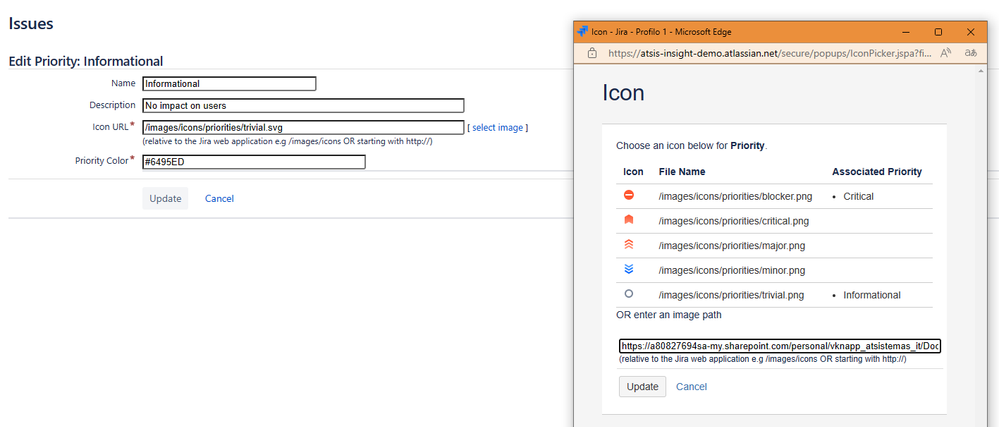
Task: Click the lock icon in the address bar
Action: pyautogui.click(x=592, y=54)
